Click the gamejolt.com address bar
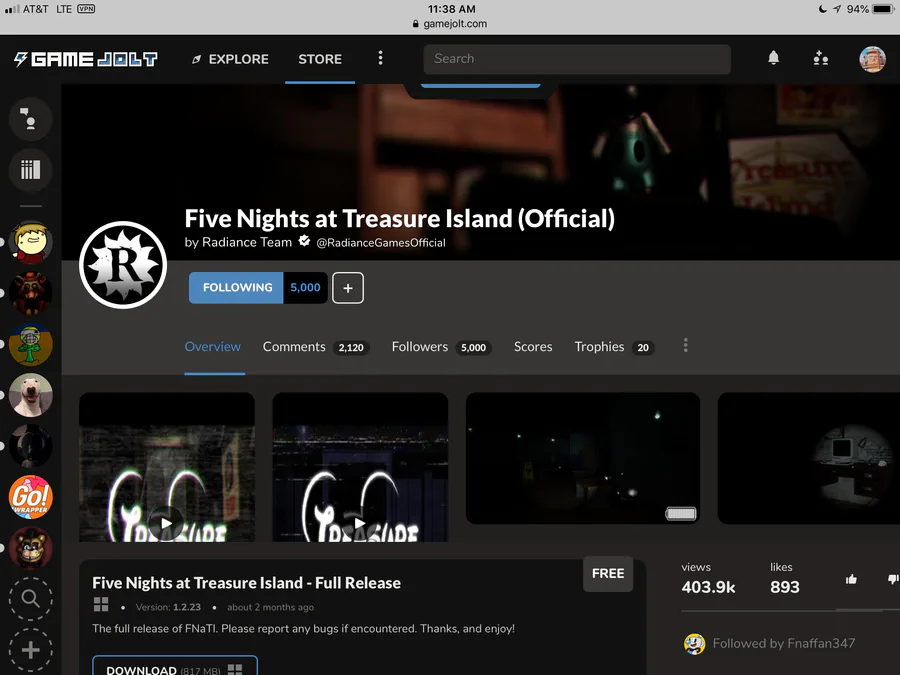The width and height of the screenshot is (900, 675). pyautogui.click(x=450, y=24)
